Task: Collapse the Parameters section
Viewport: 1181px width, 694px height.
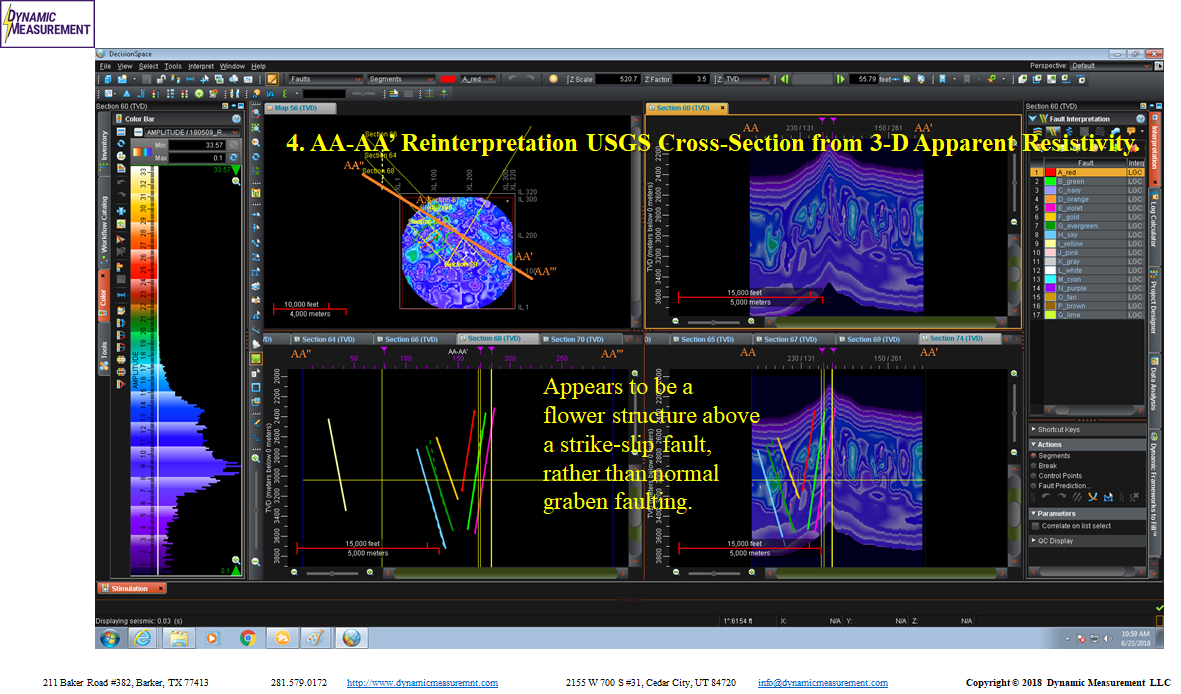Action: [x=1087, y=514]
